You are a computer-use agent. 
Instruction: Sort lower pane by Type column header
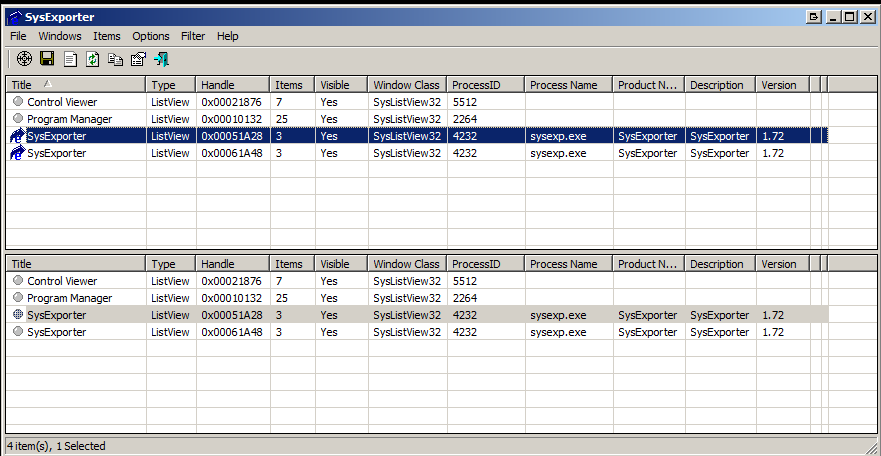[171, 263]
